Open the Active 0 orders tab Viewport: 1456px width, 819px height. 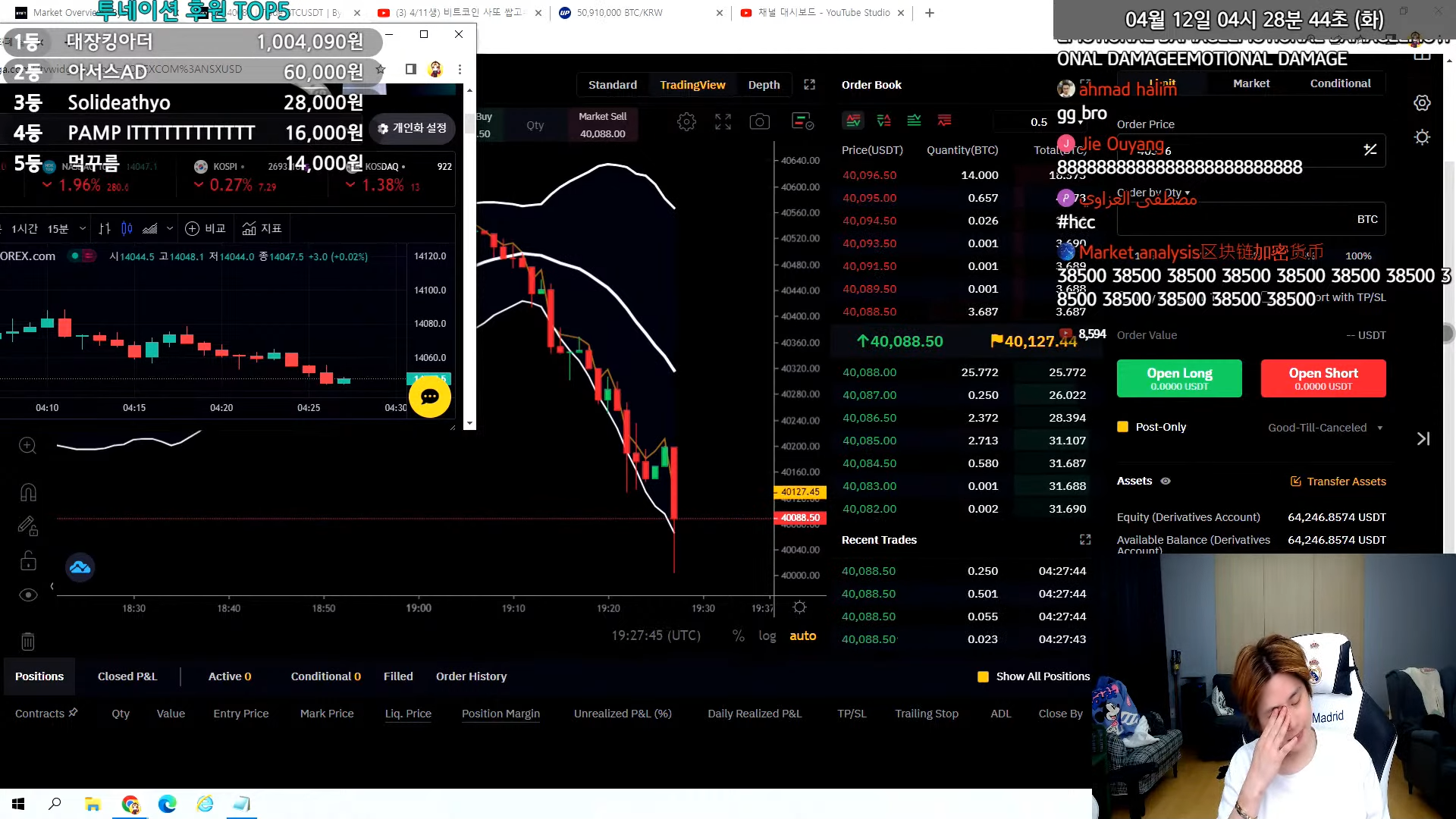[230, 676]
